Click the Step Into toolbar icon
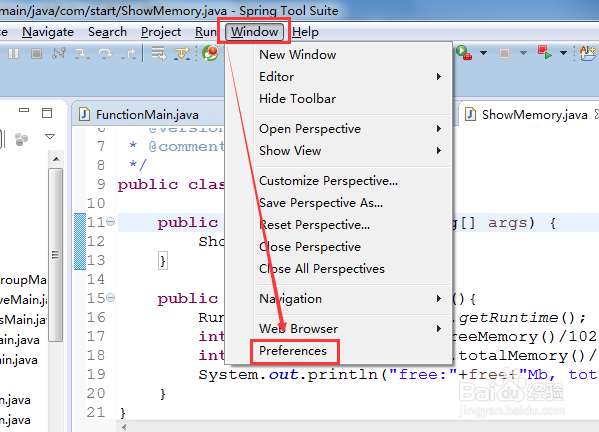599x432 pixels. [x=82, y=53]
